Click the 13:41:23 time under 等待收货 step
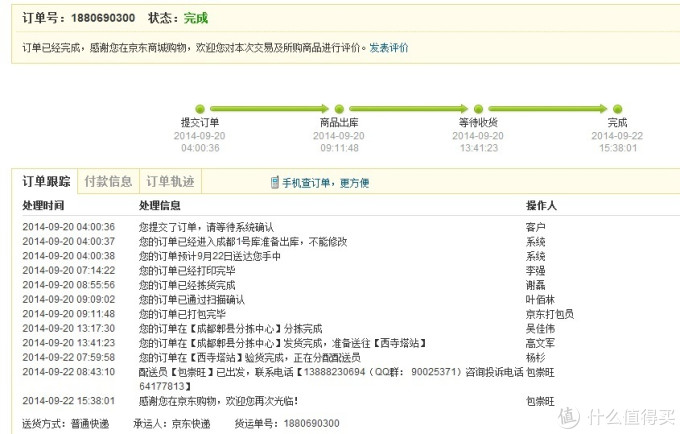The width and height of the screenshot is (680, 434). [478, 148]
